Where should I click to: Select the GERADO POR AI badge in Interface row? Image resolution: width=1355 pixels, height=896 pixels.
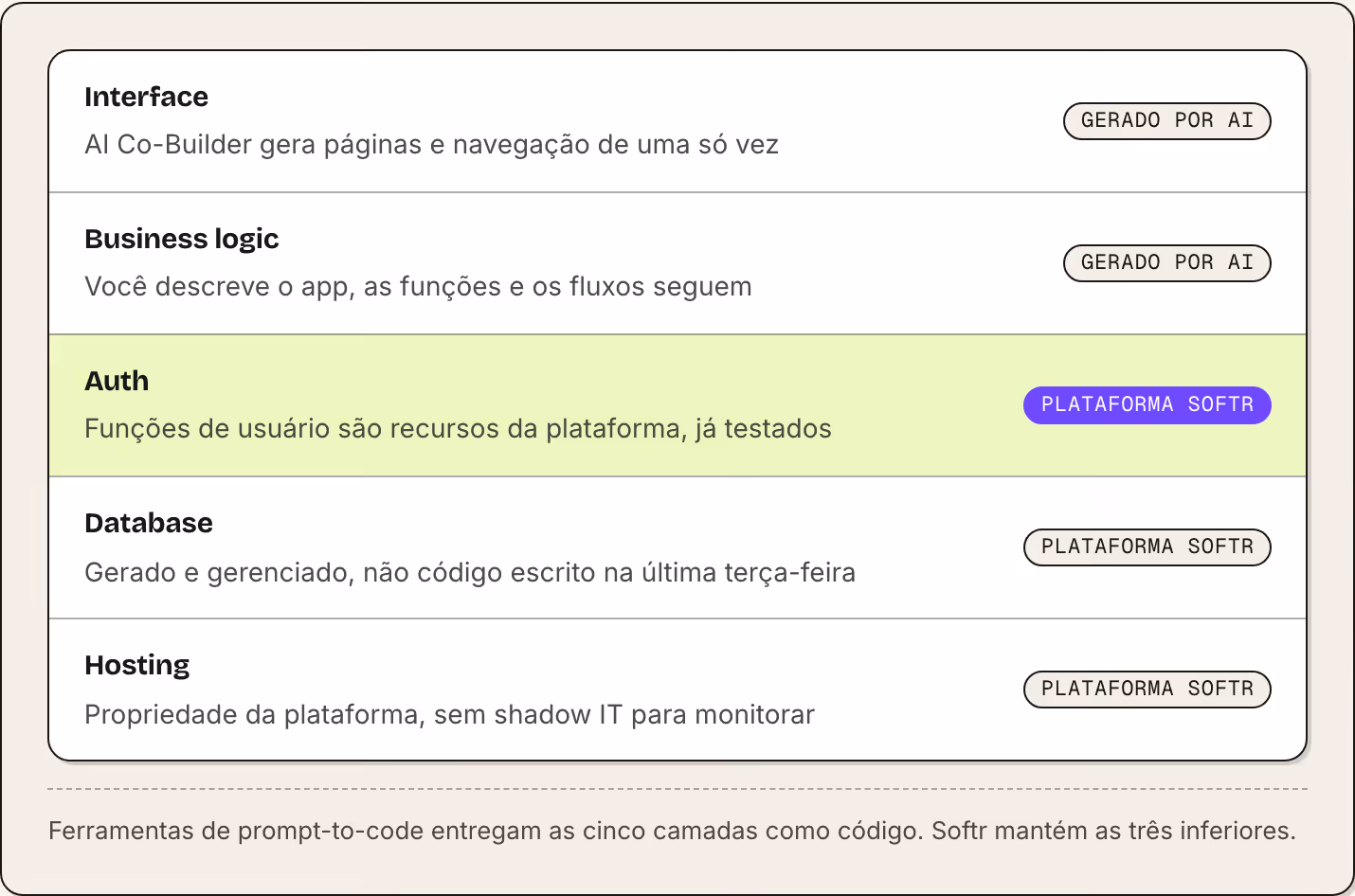(x=1167, y=121)
